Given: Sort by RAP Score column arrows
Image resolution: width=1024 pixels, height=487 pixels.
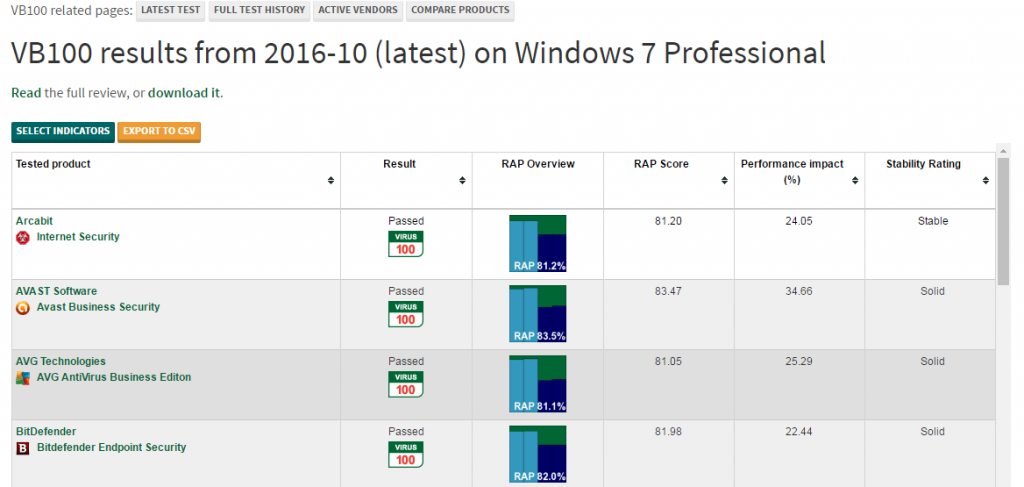Looking at the screenshot, I should (x=724, y=181).
